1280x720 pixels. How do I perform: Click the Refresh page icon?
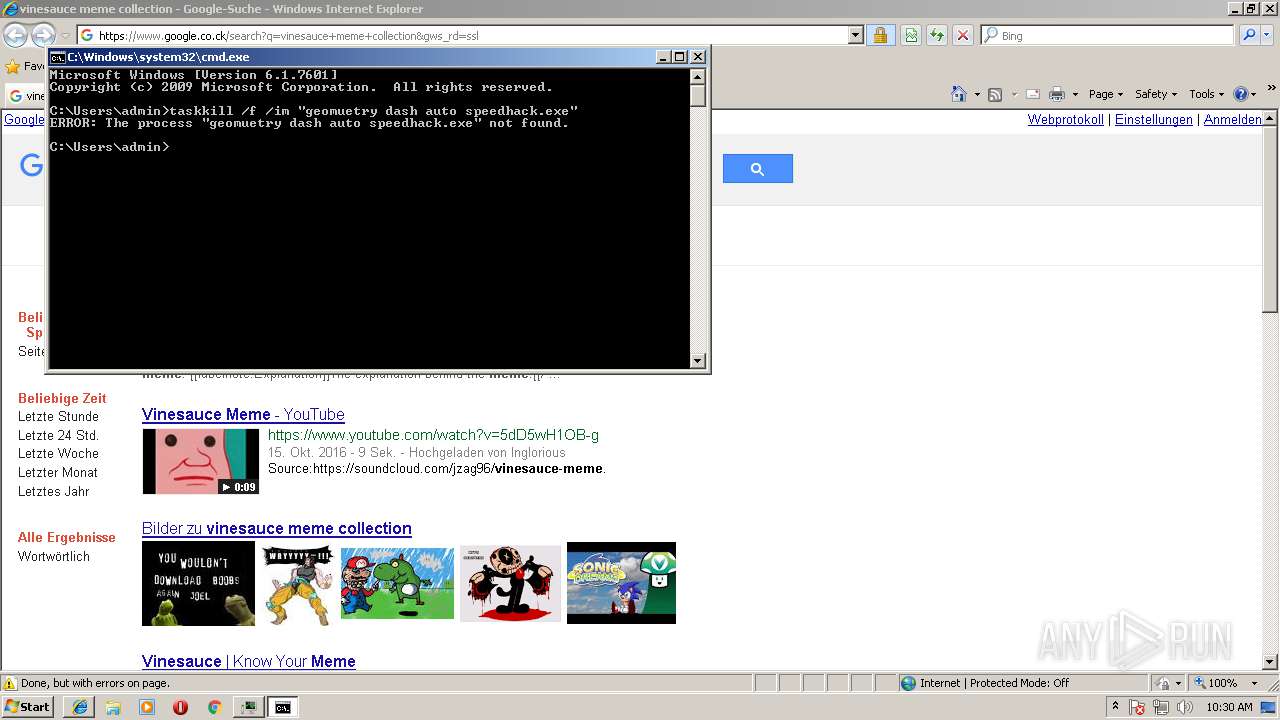coord(937,35)
